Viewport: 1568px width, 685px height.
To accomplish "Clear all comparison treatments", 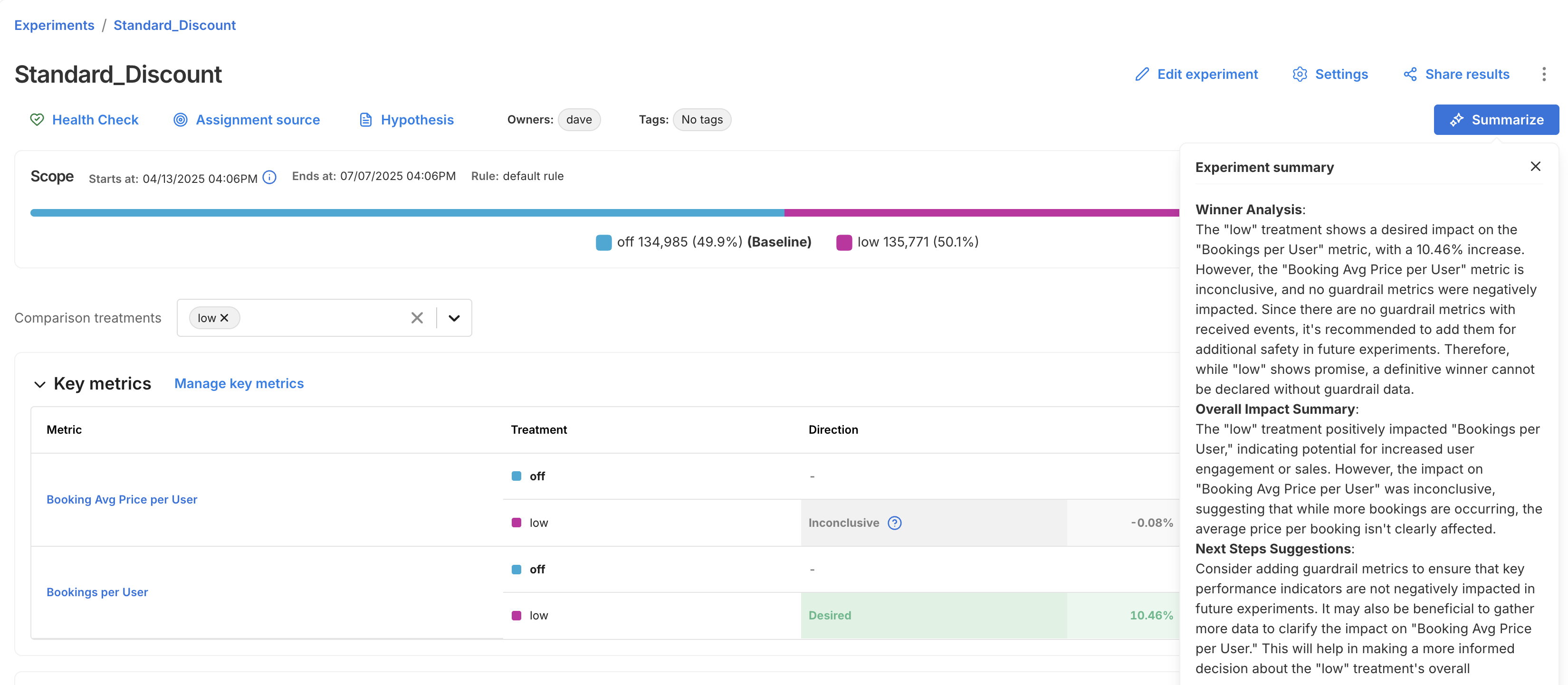I will click(x=417, y=317).
